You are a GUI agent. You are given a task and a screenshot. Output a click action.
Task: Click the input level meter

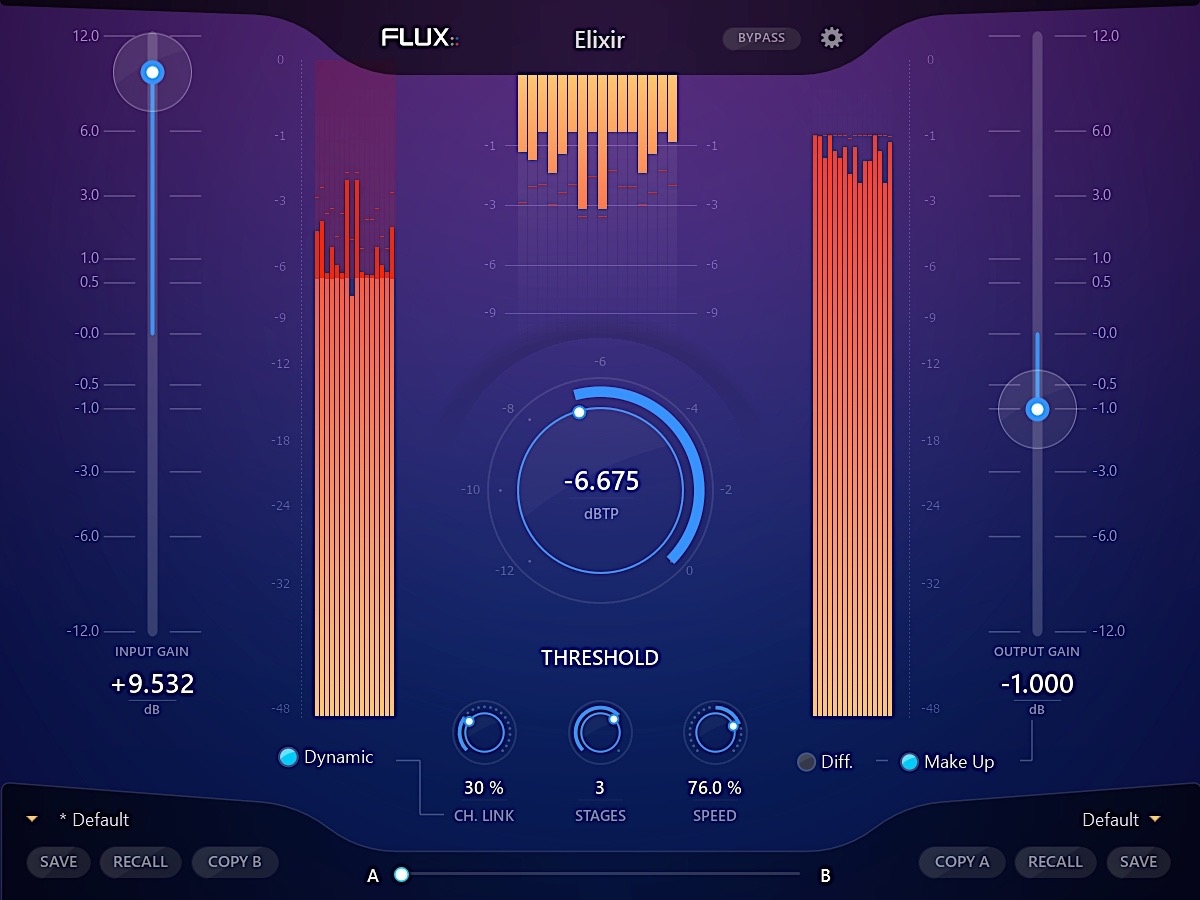point(355,388)
